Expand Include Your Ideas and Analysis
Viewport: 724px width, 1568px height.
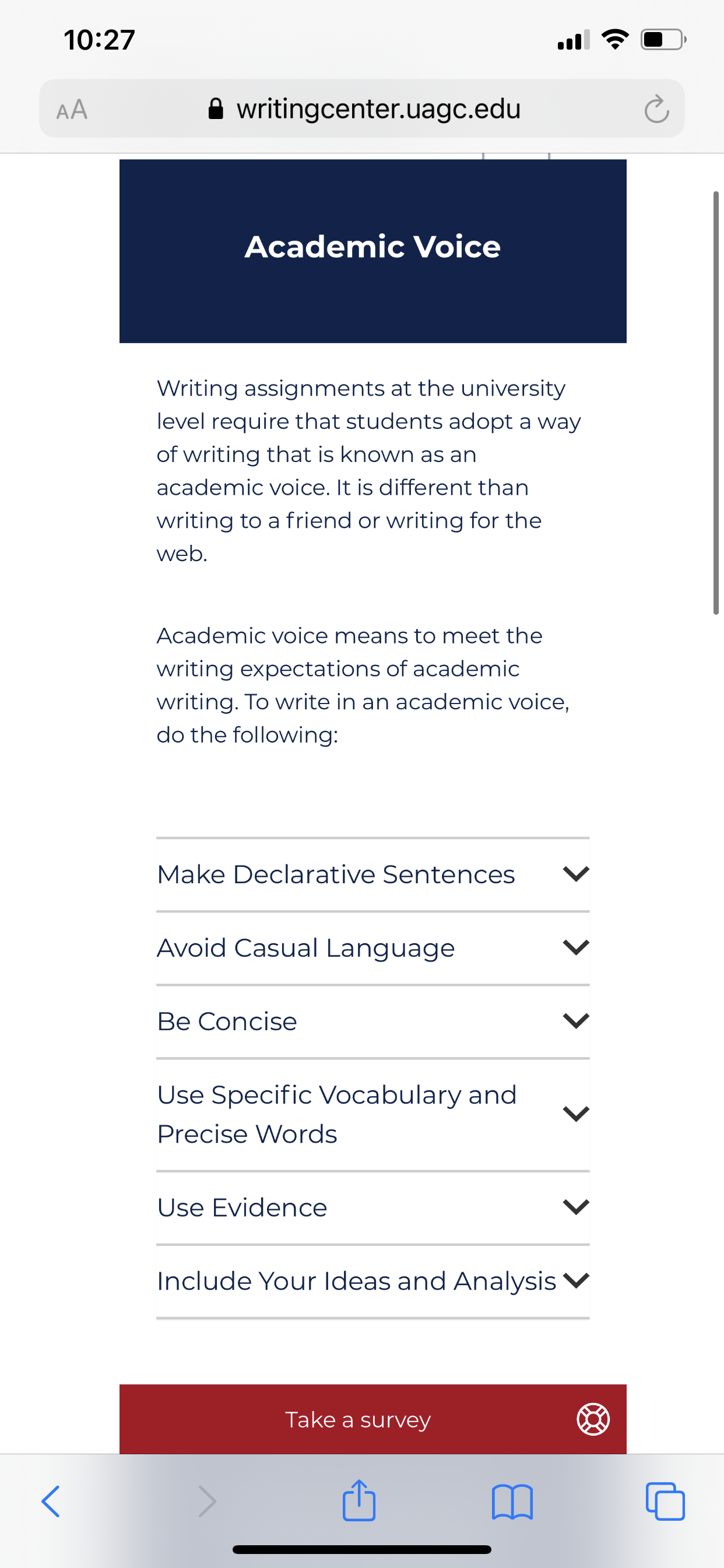[x=373, y=1280]
